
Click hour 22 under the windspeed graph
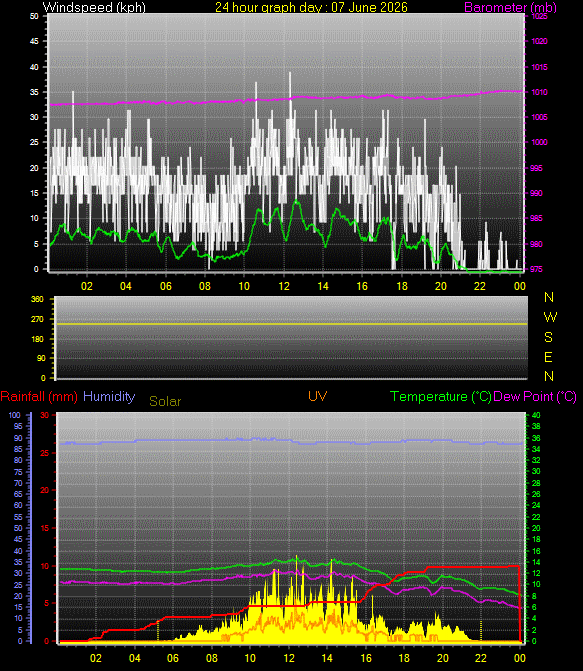coord(480,286)
